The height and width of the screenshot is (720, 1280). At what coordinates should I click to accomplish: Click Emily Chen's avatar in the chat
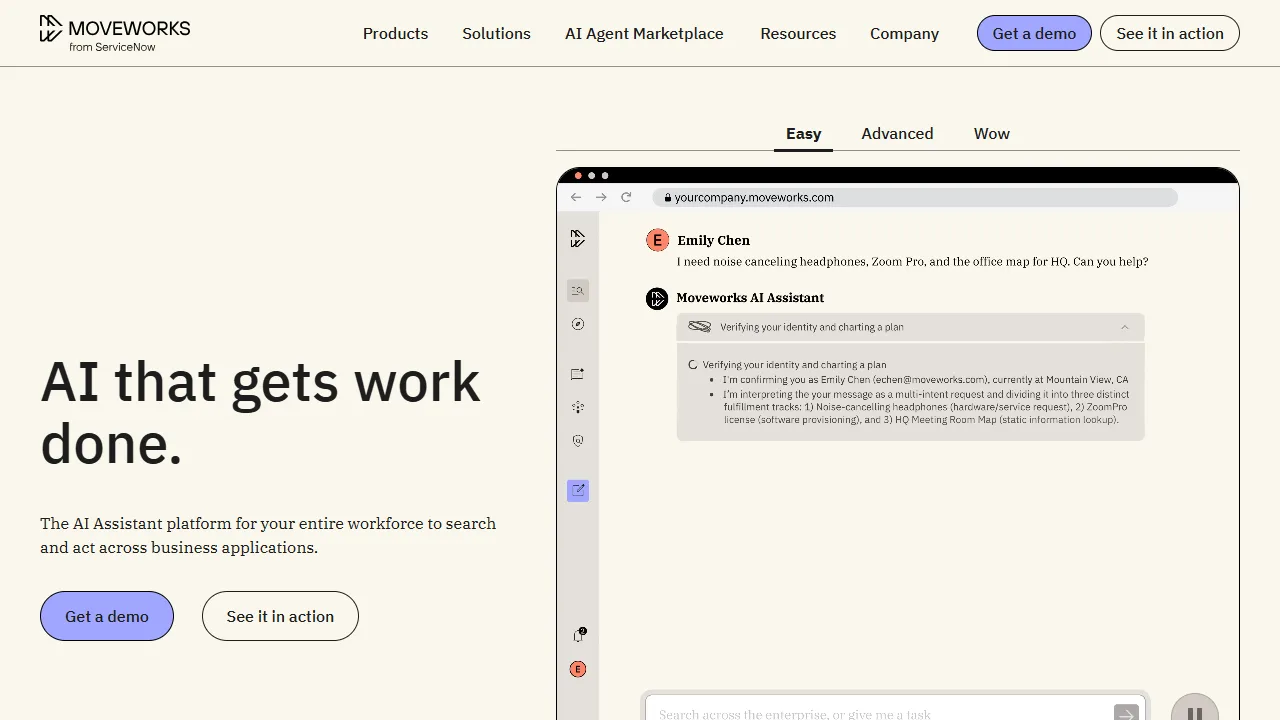pyautogui.click(x=657, y=240)
